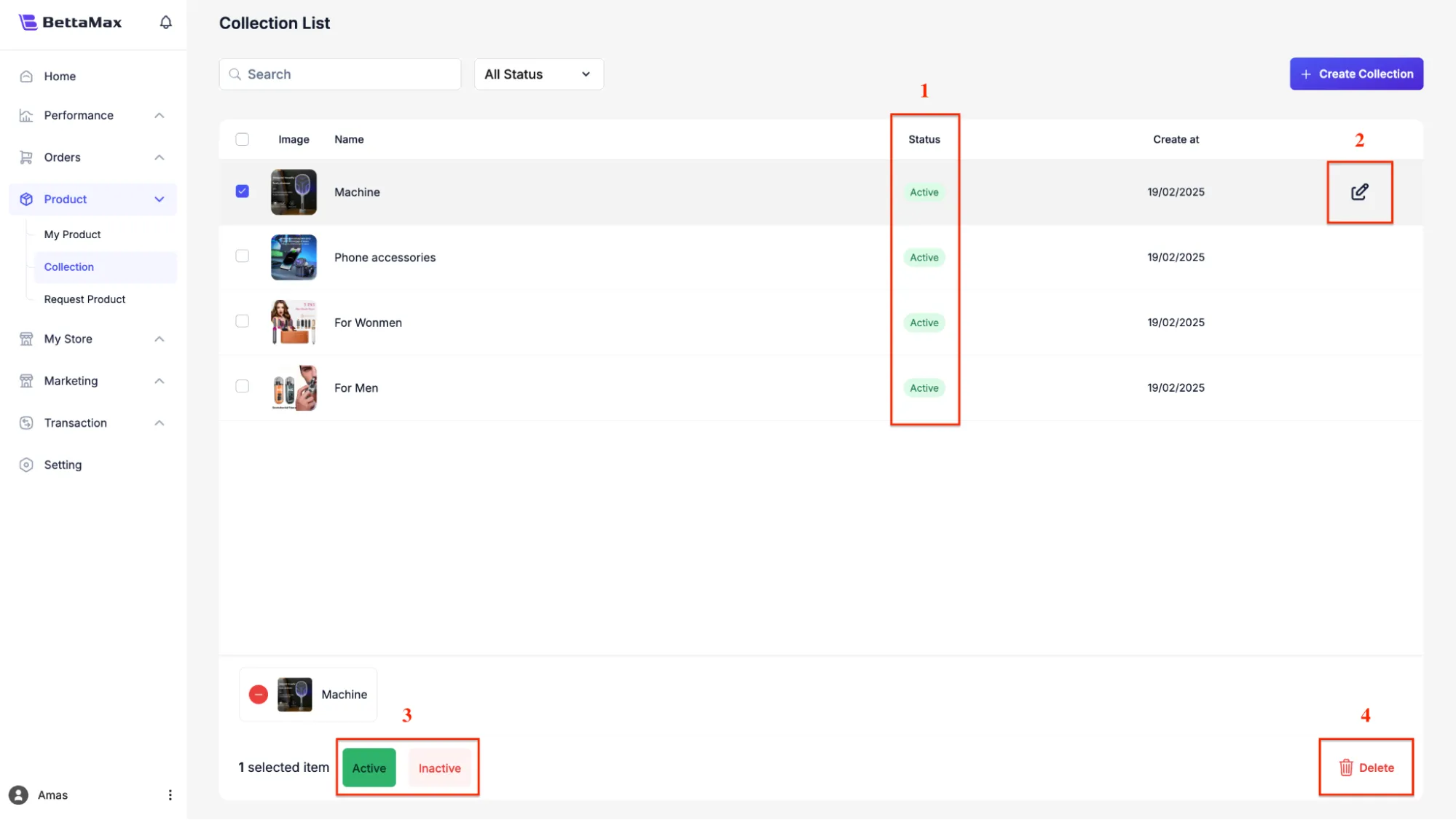Click the Create Collection button
This screenshot has width=1456, height=820.
click(1356, 74)
